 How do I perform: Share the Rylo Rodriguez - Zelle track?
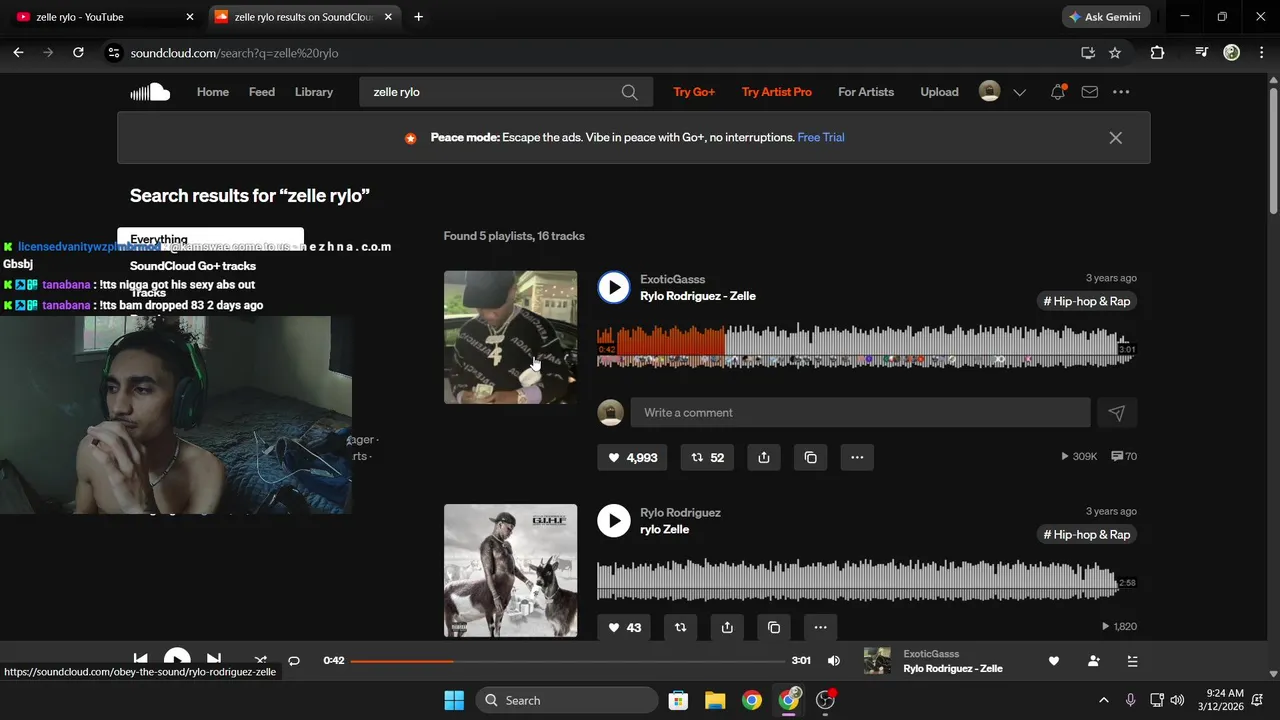click(x=764, y=457)
